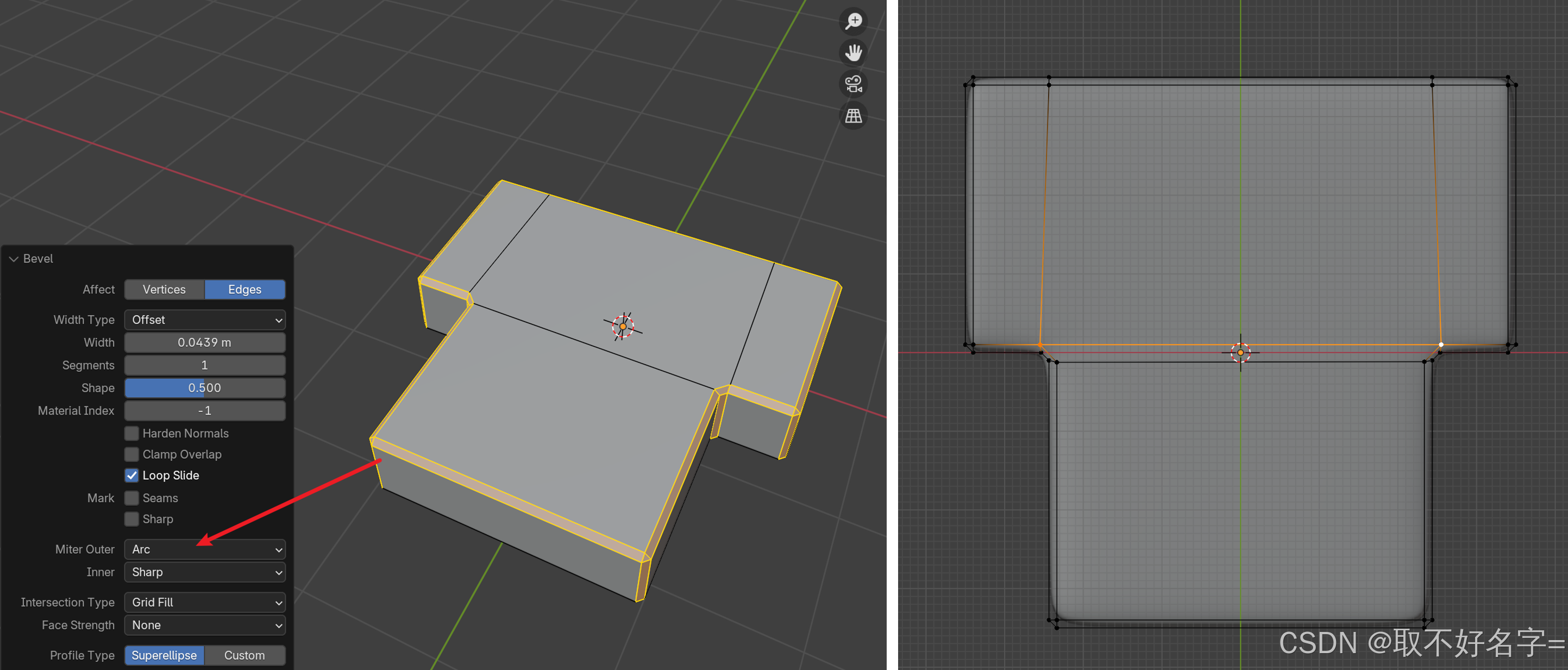Open the Width Type Offset dropdown
The height and width of the screenshot is (670, 1568).
click(x=204, y=320)
